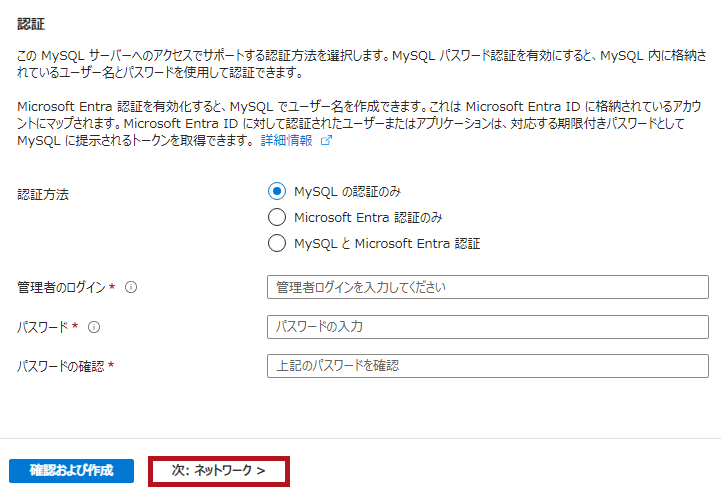Click the external link icon after 詳細情報
Viewport: 721px width, 498px height.
coord(325,141)
